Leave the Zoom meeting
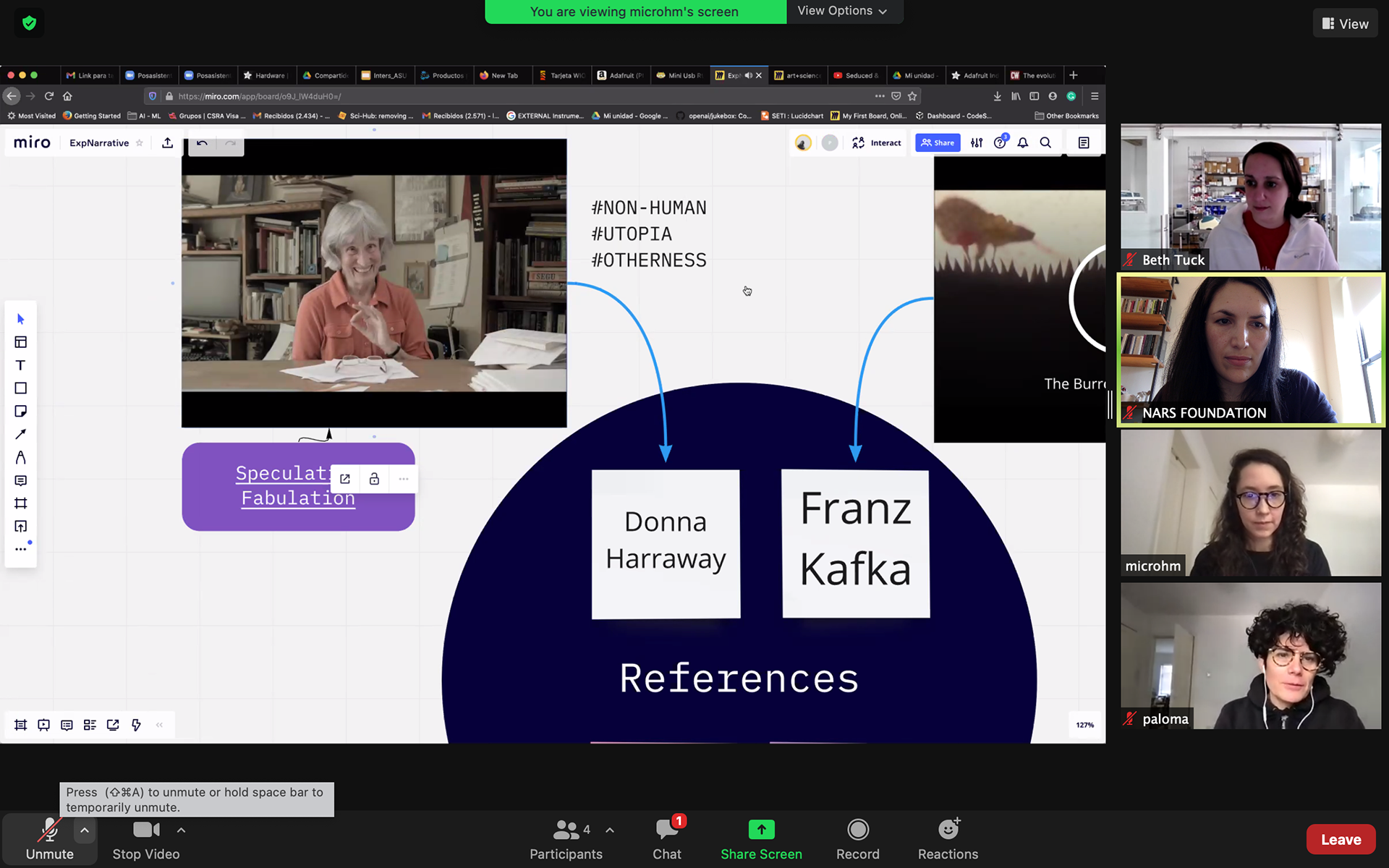 tap(1341, 839)
